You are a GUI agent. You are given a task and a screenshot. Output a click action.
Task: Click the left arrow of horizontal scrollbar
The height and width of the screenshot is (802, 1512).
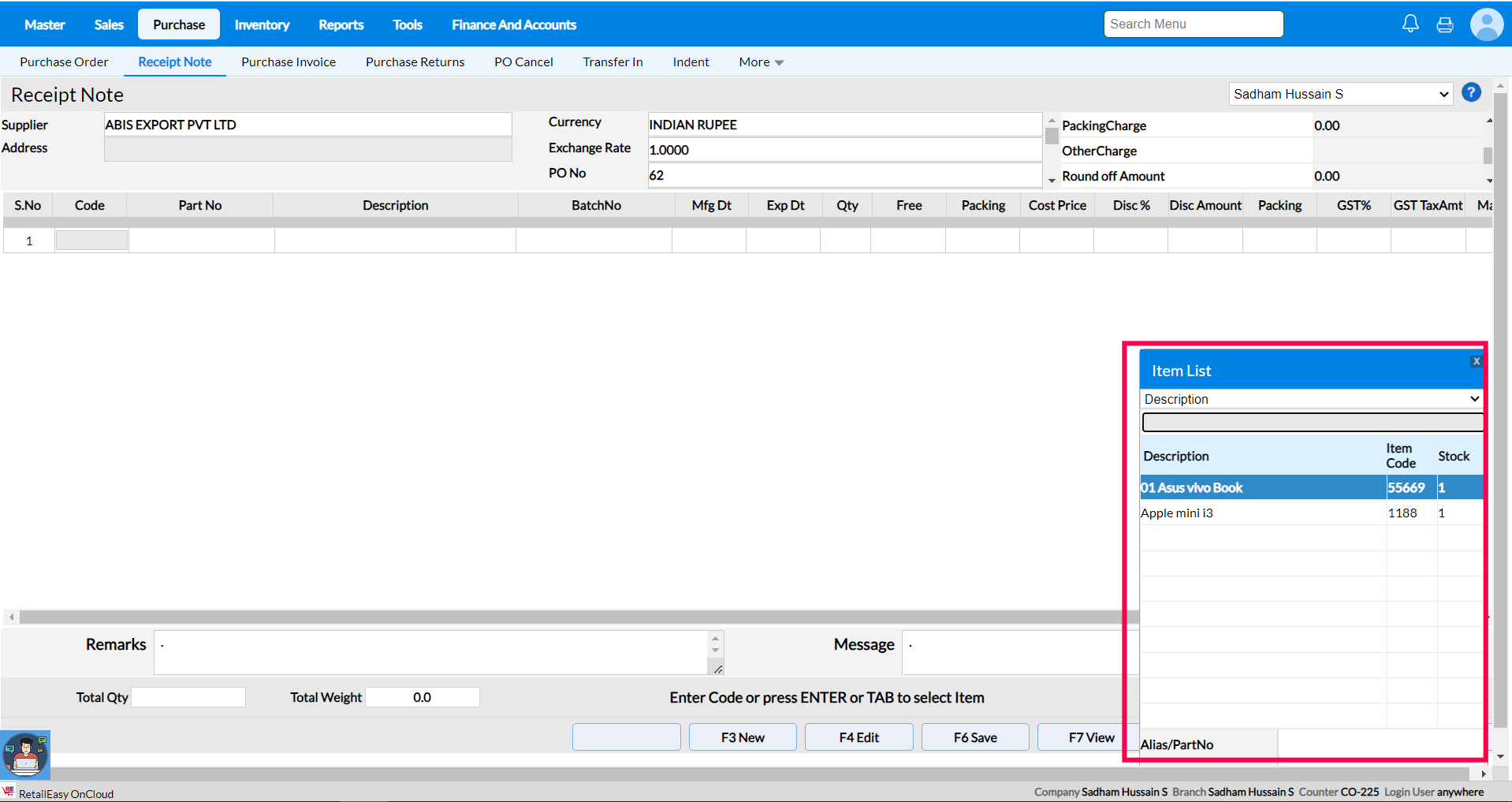pos(11,617)
